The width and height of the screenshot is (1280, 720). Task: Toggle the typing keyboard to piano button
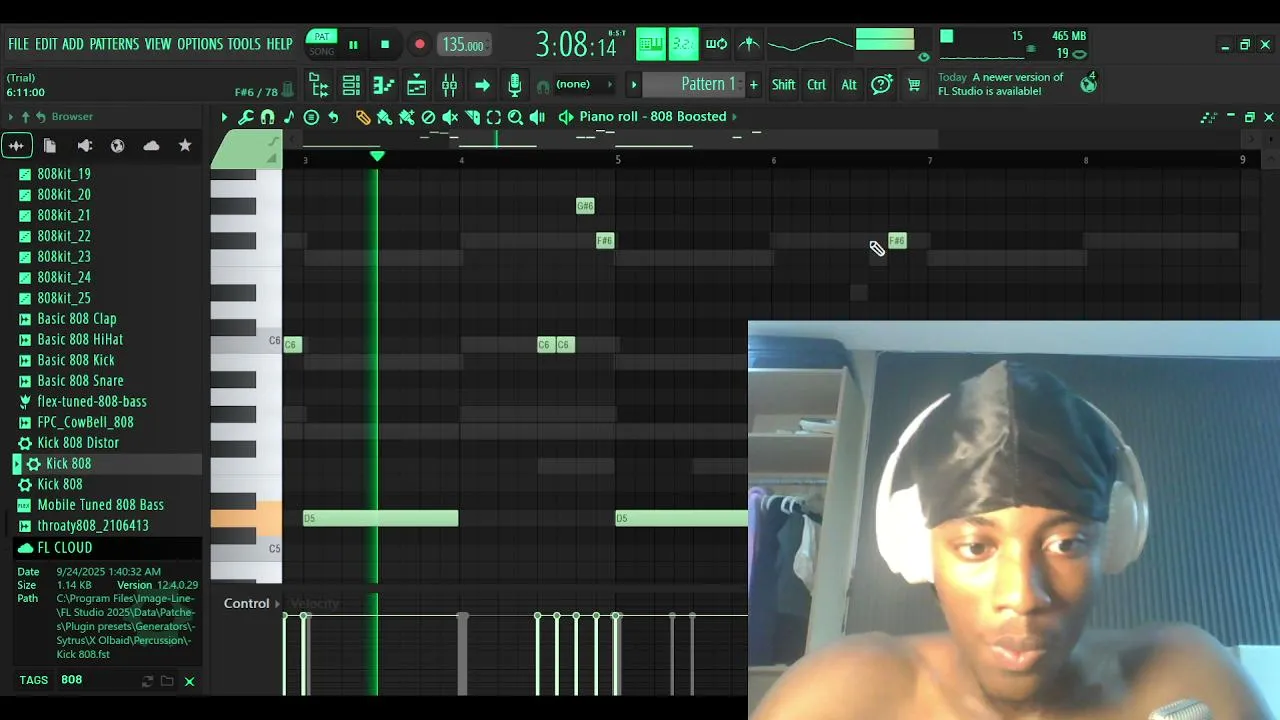(x=651, y=44)
